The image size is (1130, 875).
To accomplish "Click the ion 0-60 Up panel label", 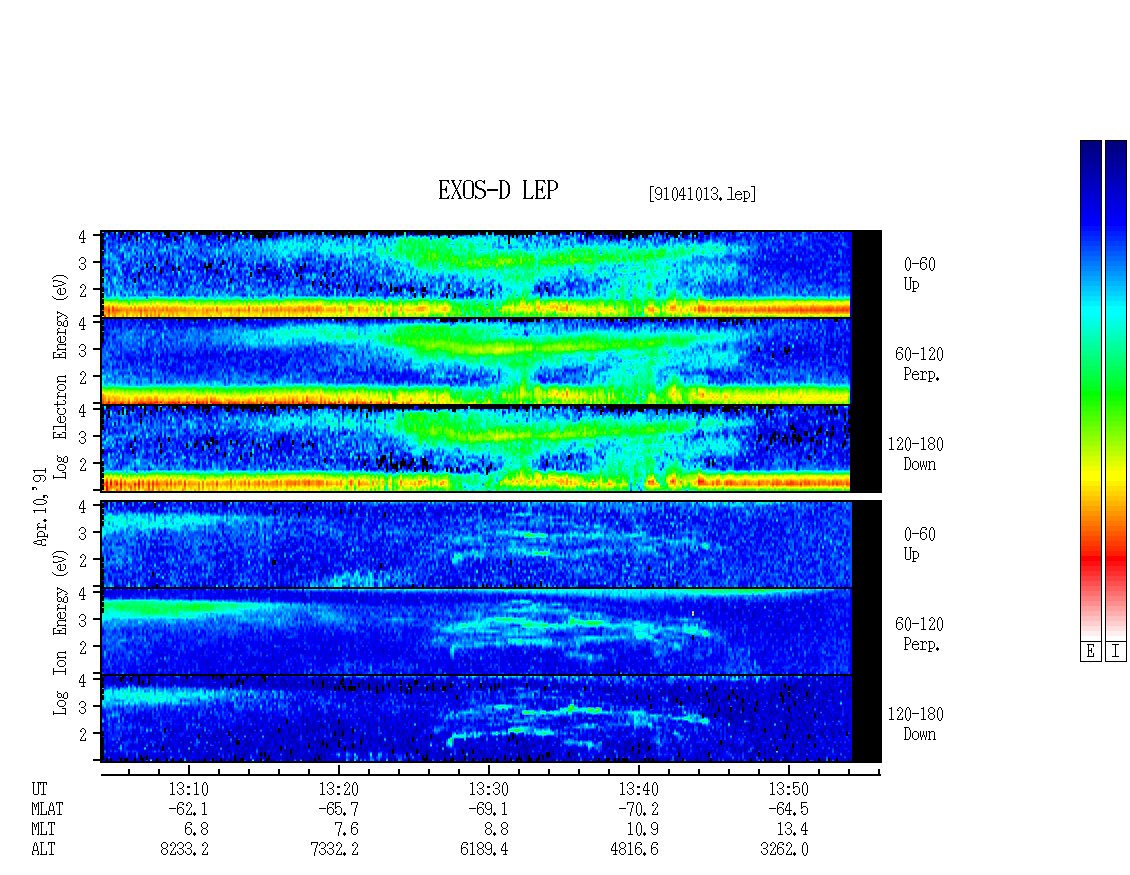I will tap(920, 544).
